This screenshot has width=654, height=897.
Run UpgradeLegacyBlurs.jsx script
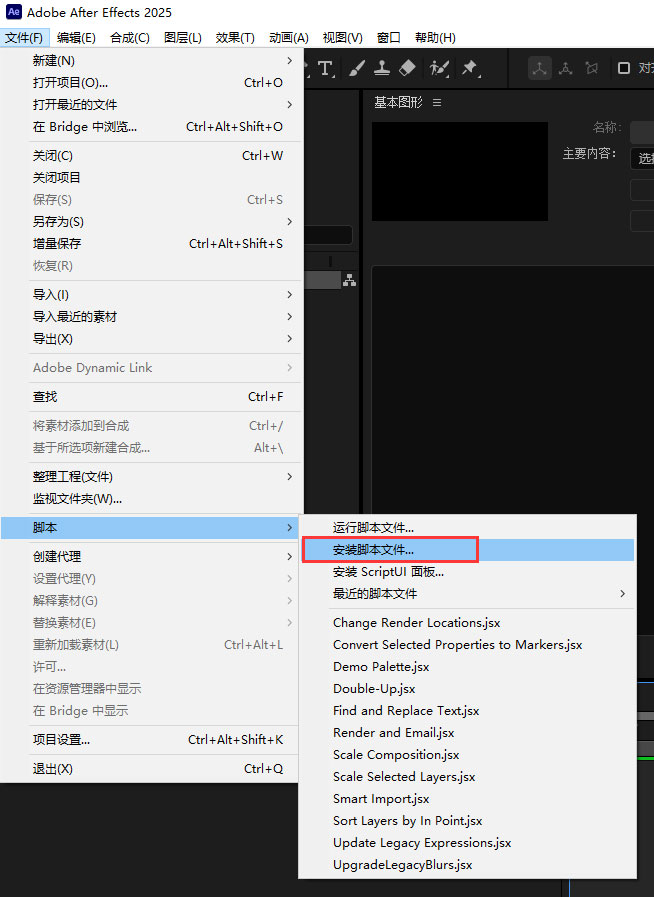tap(467, 865)
